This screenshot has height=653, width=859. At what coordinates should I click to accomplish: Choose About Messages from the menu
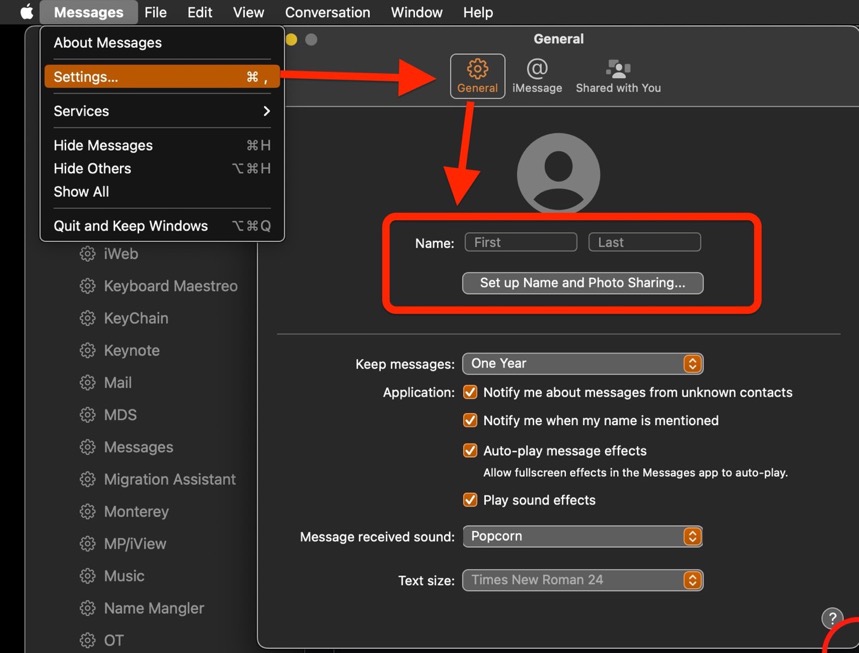162,43
